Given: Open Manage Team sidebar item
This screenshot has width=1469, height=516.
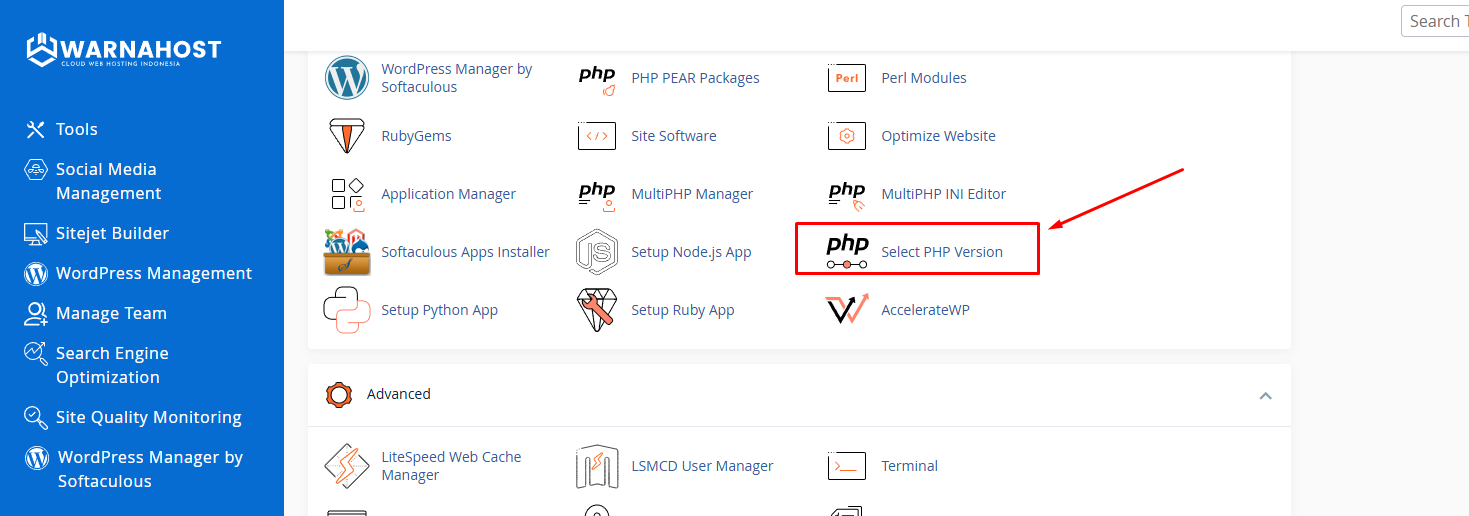Looking at the screenshot, I should pos(111,313).
